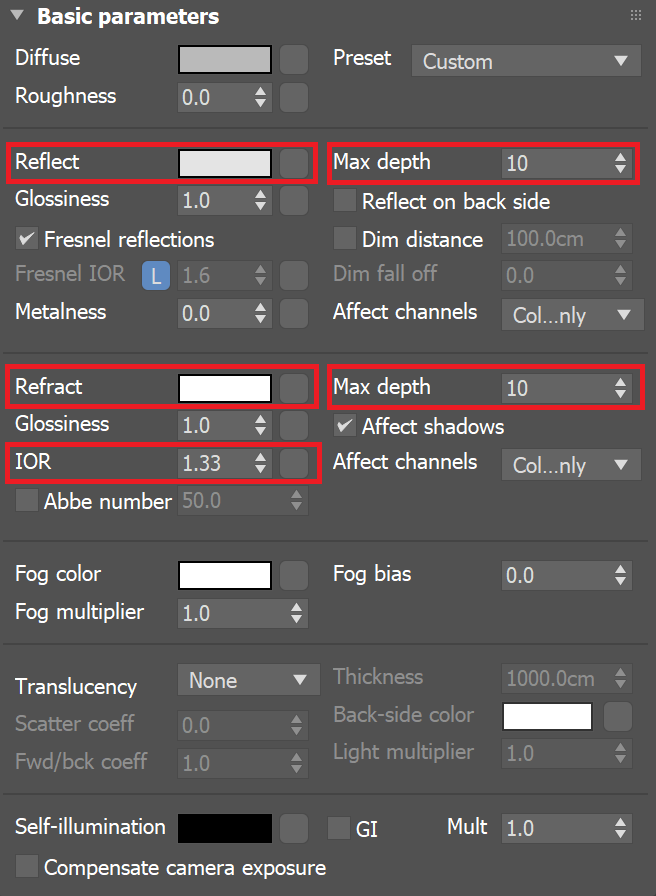The image size is (656, 896).
Task: Open the Preset dropdown showing Custom
Action: 525,61
